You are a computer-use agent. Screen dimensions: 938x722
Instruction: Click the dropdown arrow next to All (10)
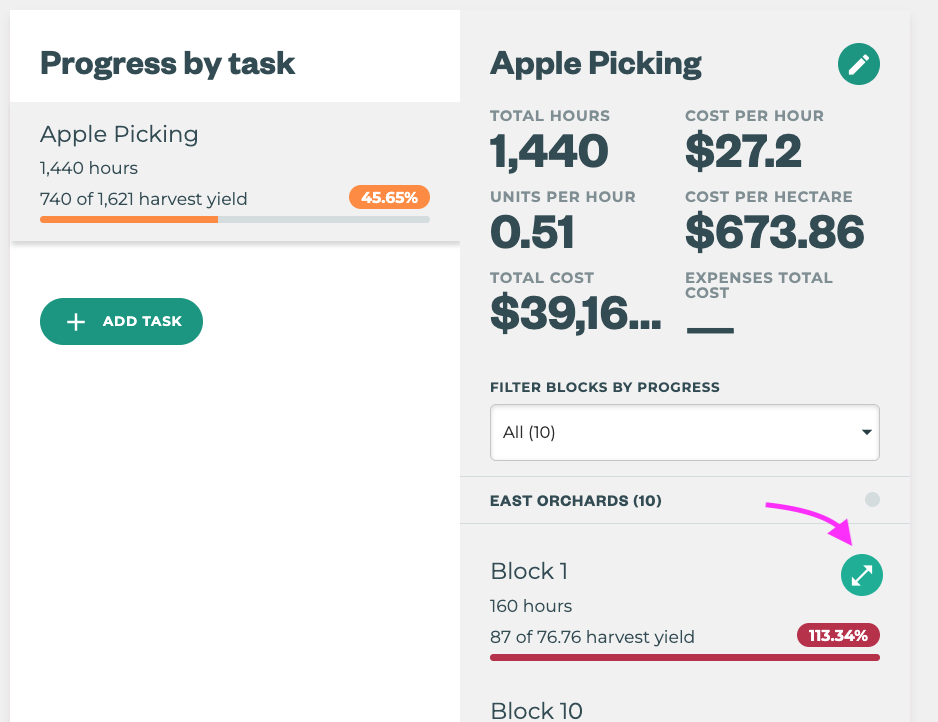(865, 432)
